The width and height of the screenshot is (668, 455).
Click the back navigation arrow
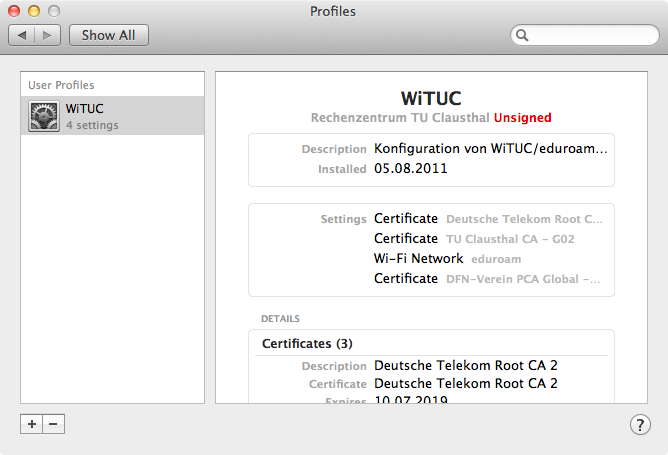(x=22, y=35)
